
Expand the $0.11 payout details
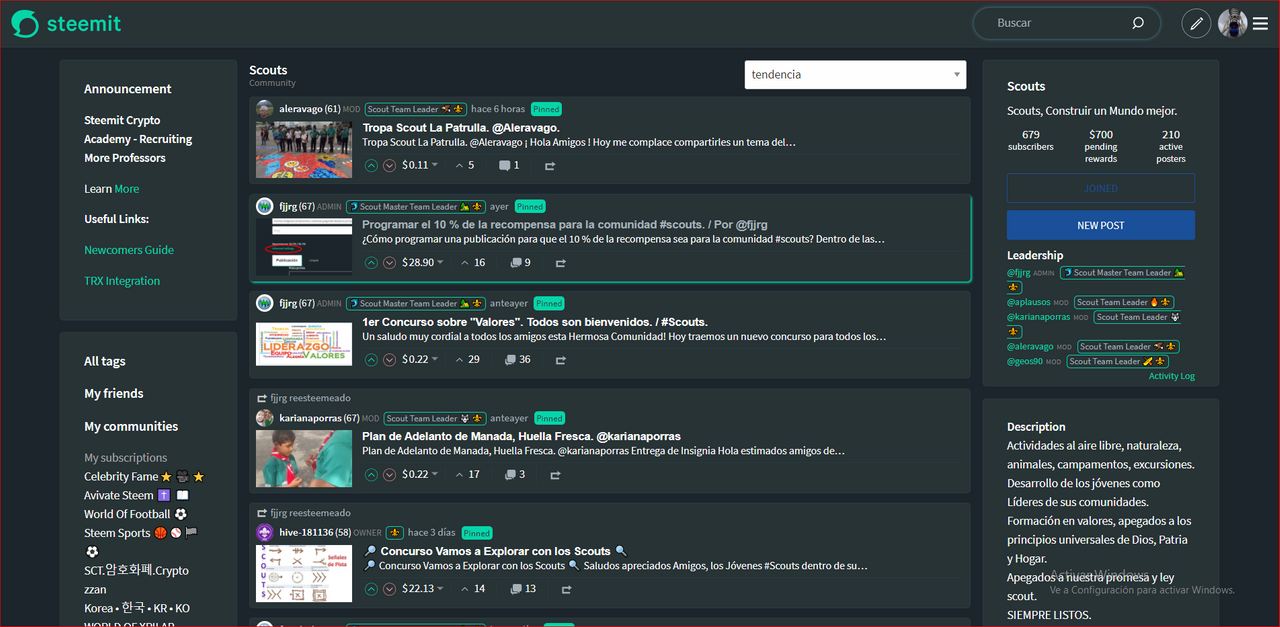click(x=418, y=165)
